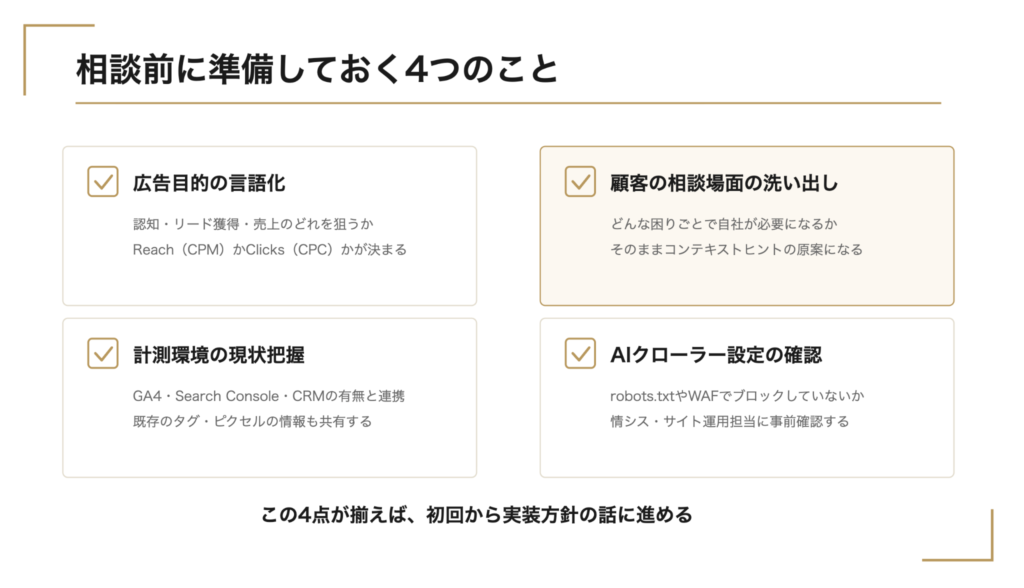The image size is (1024, 588).
Task: Click the 認知・リード獲得・売上 description line
Action: tap(253, 224)
